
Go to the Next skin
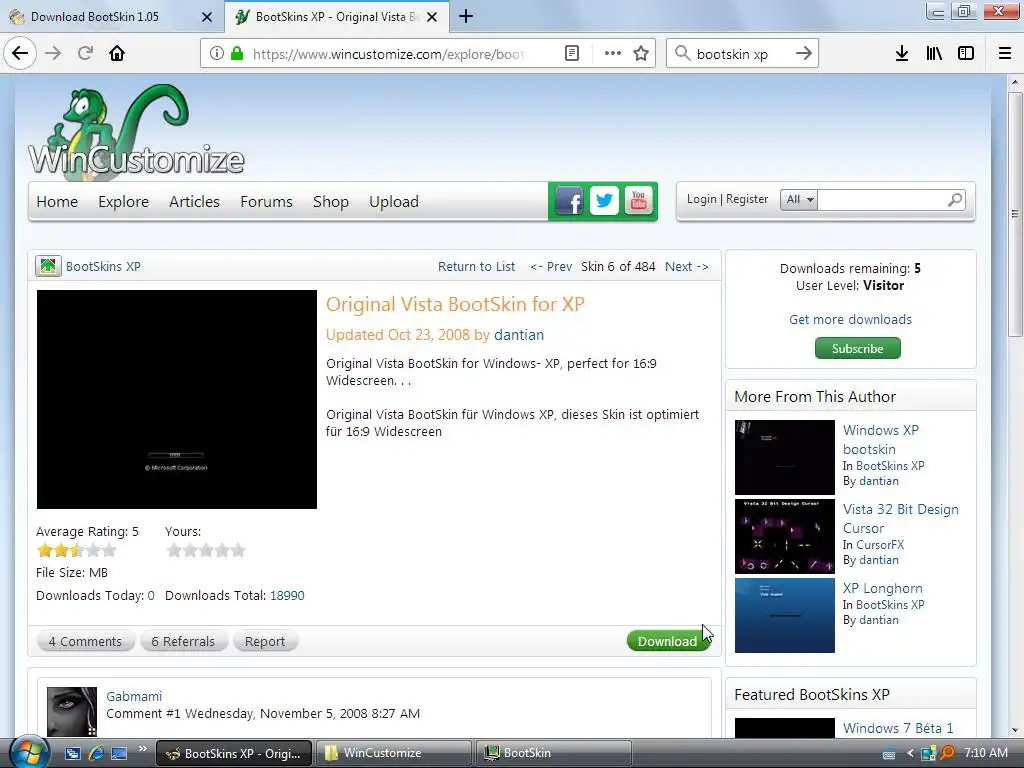tap(686, 266)
